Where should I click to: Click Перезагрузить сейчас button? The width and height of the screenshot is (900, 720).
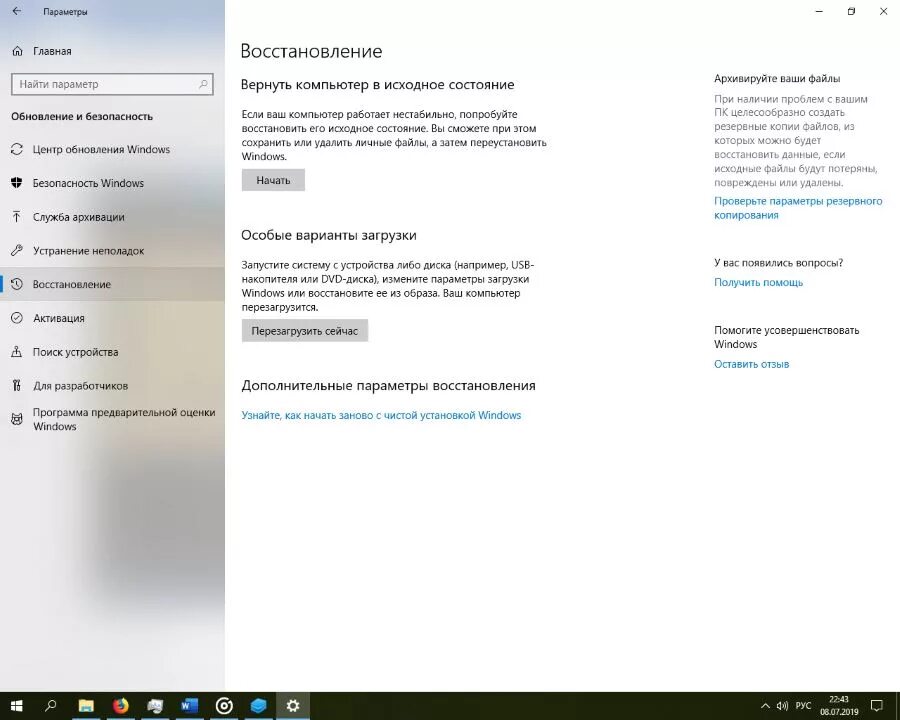[x=304, y=331]
